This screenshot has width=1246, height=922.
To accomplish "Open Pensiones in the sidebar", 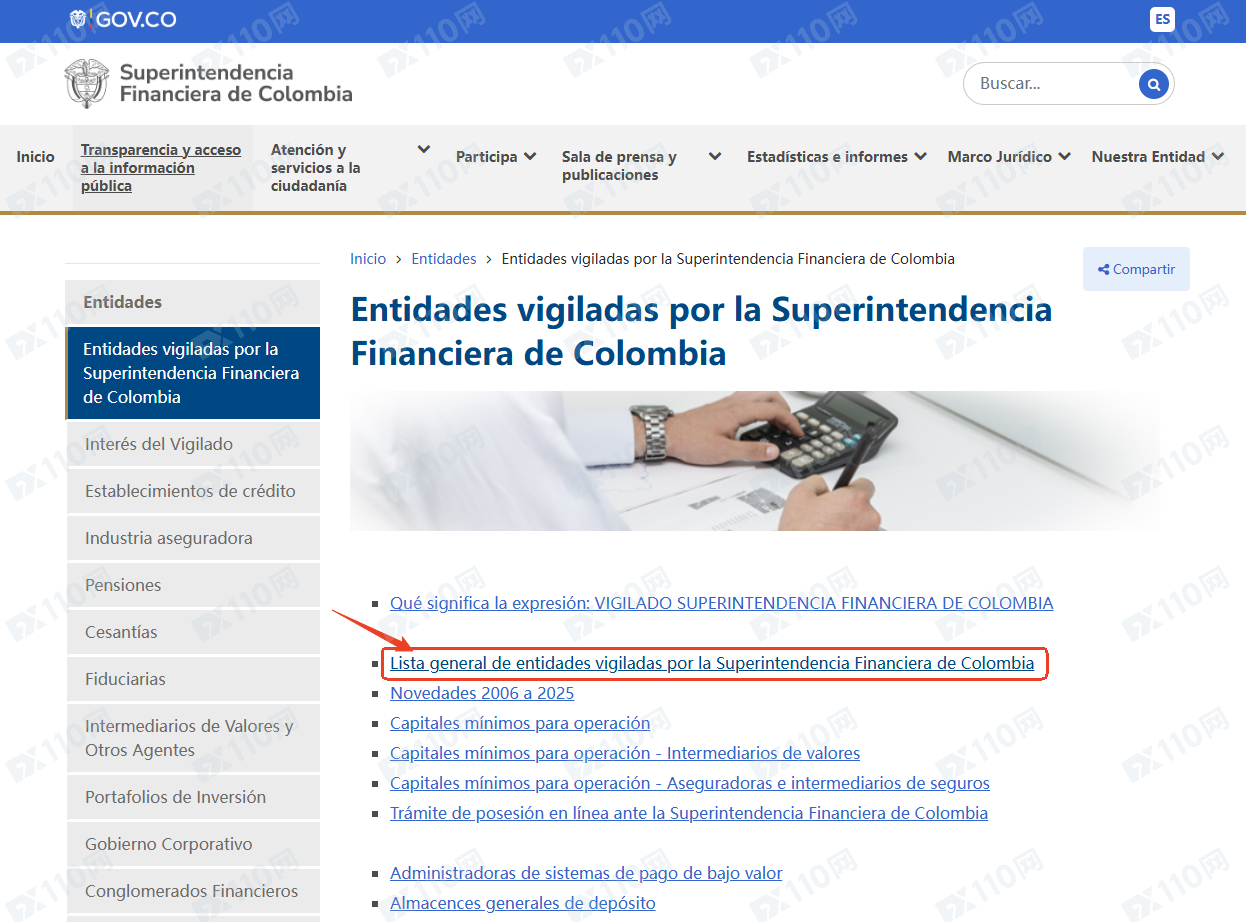I will tap(193, 585).
